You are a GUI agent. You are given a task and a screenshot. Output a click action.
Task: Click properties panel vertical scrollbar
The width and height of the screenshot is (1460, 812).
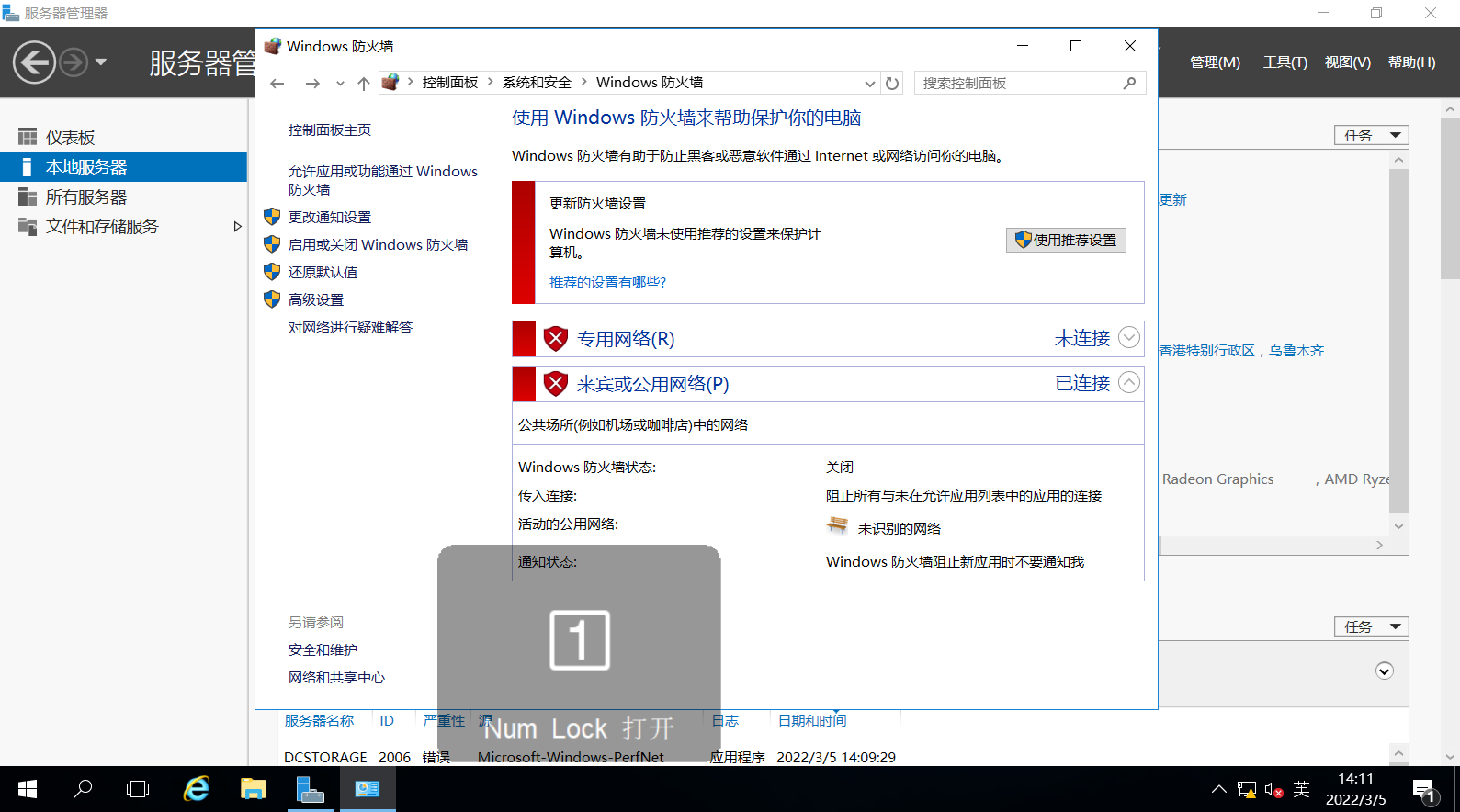1398,342
